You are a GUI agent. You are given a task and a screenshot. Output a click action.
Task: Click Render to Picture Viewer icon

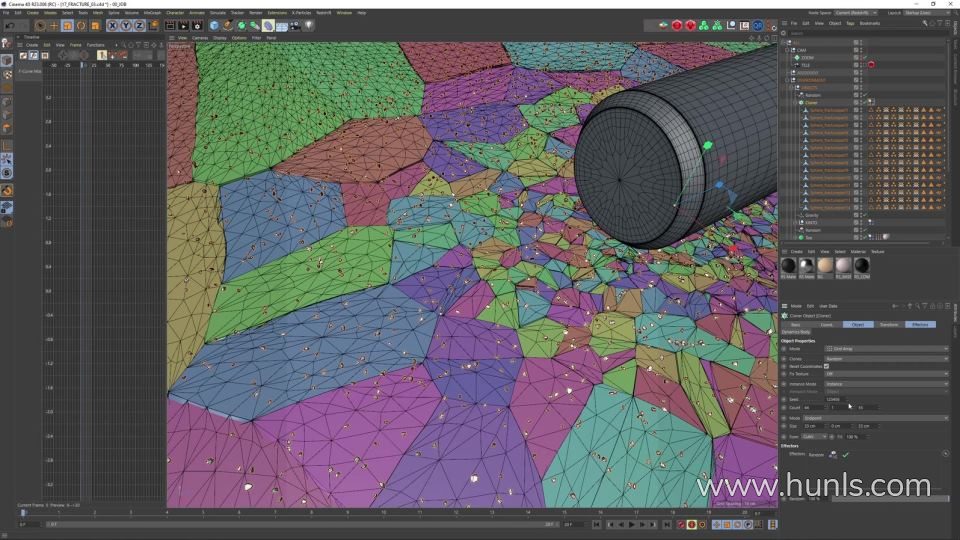[183, 26]
